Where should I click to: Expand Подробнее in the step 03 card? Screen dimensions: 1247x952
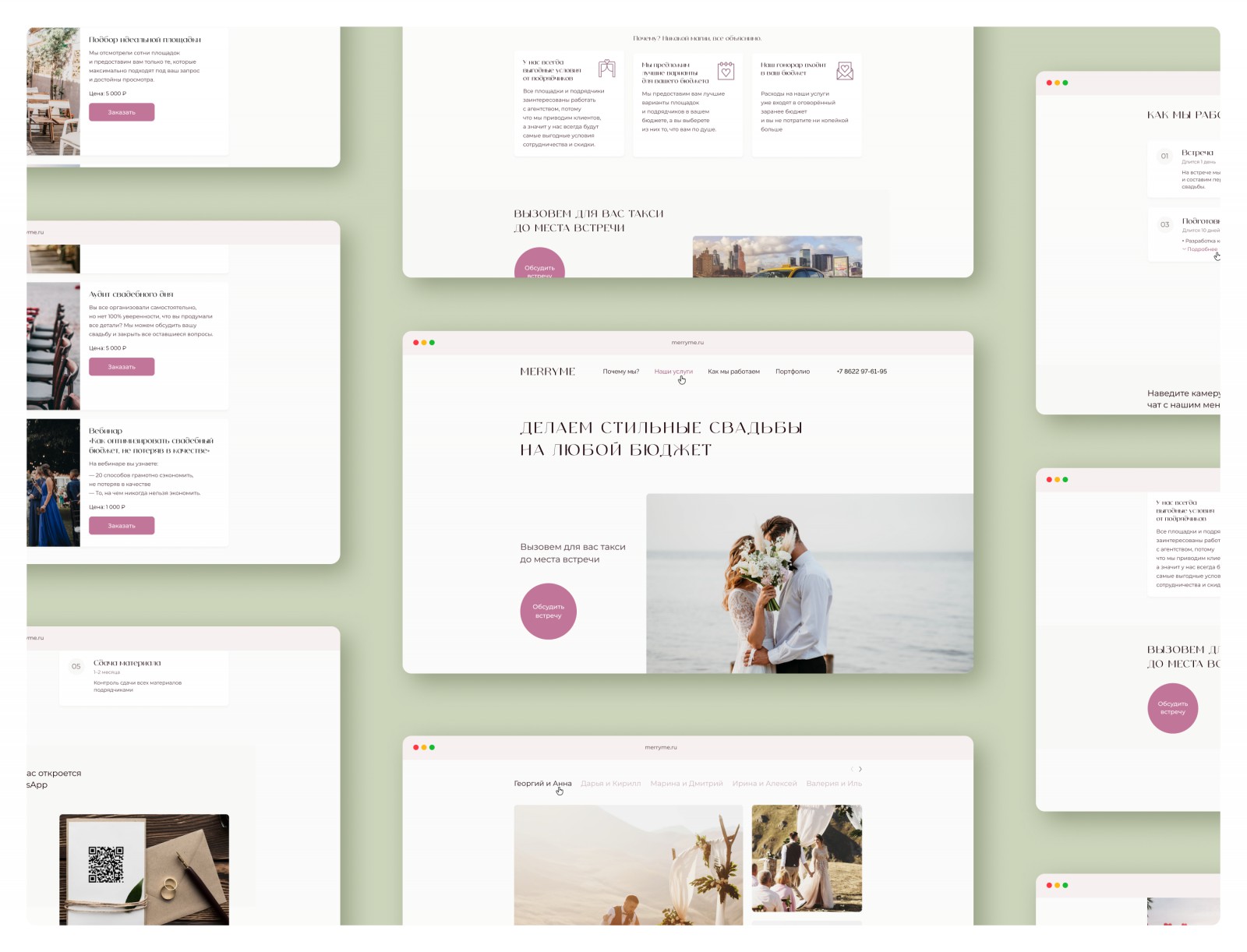pos(1200,249)
